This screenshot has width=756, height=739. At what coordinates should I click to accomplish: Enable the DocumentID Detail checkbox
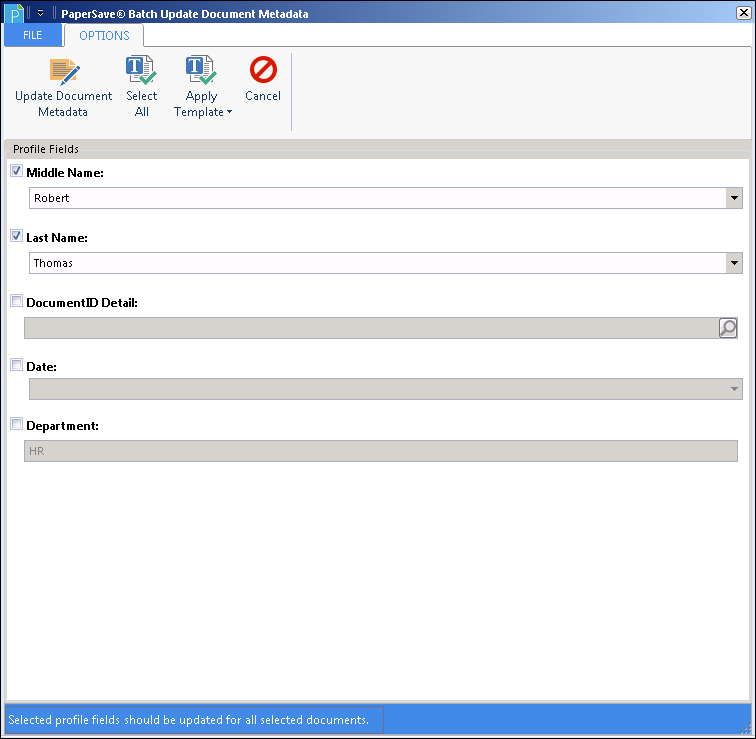(16, 300)
